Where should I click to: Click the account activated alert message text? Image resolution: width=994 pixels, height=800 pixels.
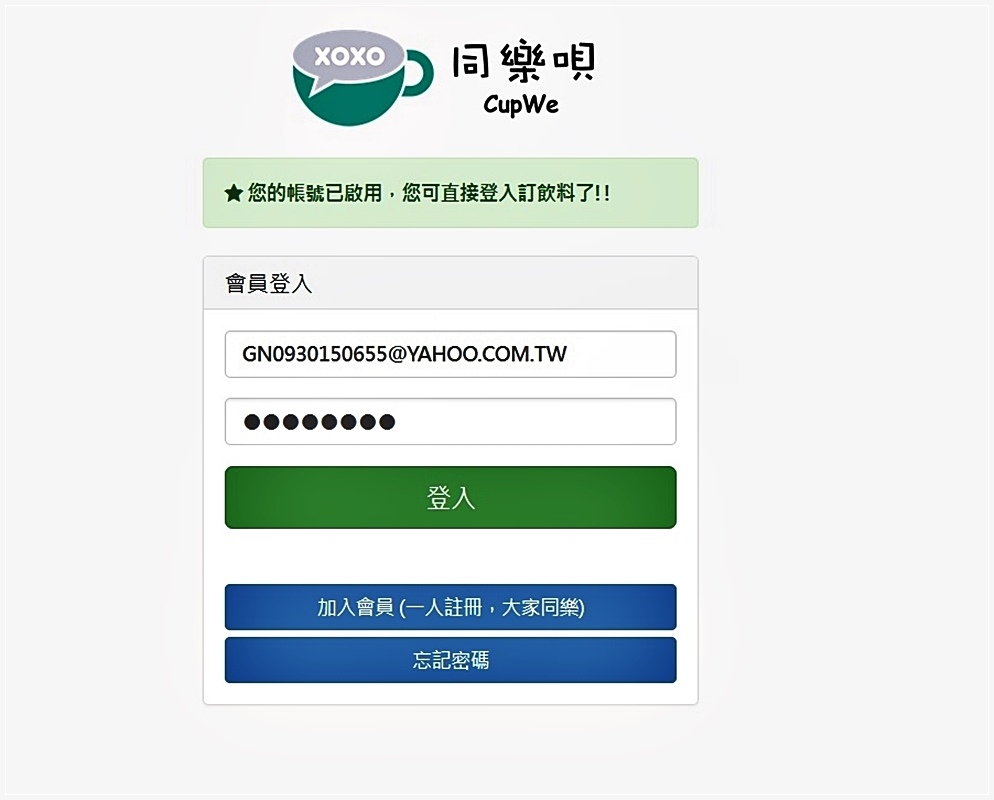pyautogui.click(x=429, y=193)
